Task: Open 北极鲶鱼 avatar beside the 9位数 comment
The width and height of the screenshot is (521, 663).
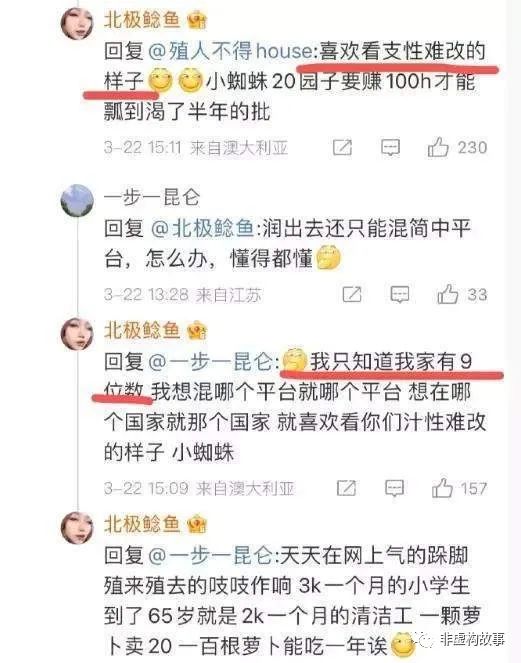Action: click(x=77, y=334)
